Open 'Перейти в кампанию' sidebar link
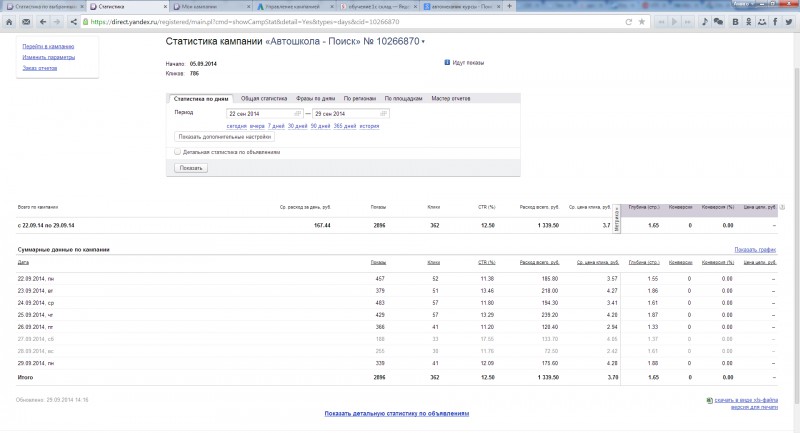The image size is (800, 433). pos(48,46)
